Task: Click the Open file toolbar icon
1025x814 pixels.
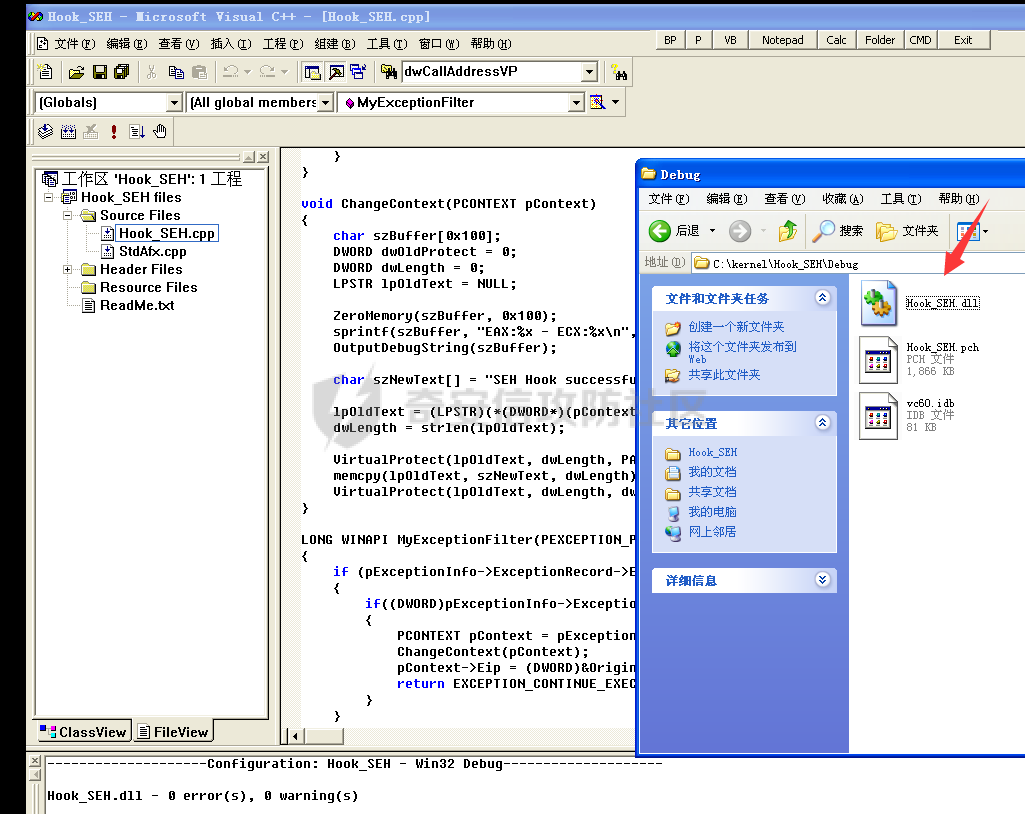Action: tap(76, 72)
